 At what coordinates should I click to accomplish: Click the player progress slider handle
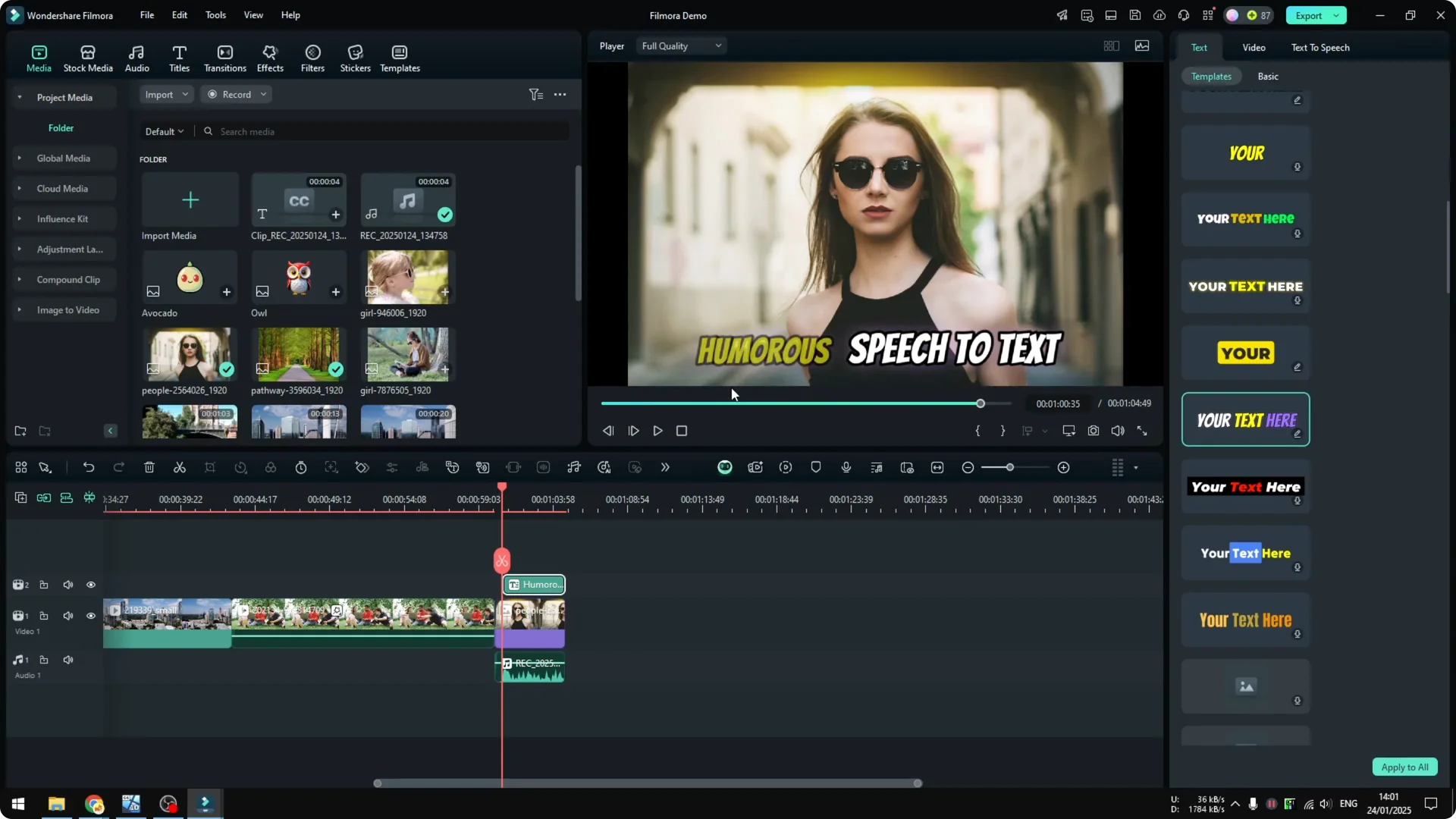[981, 403]
